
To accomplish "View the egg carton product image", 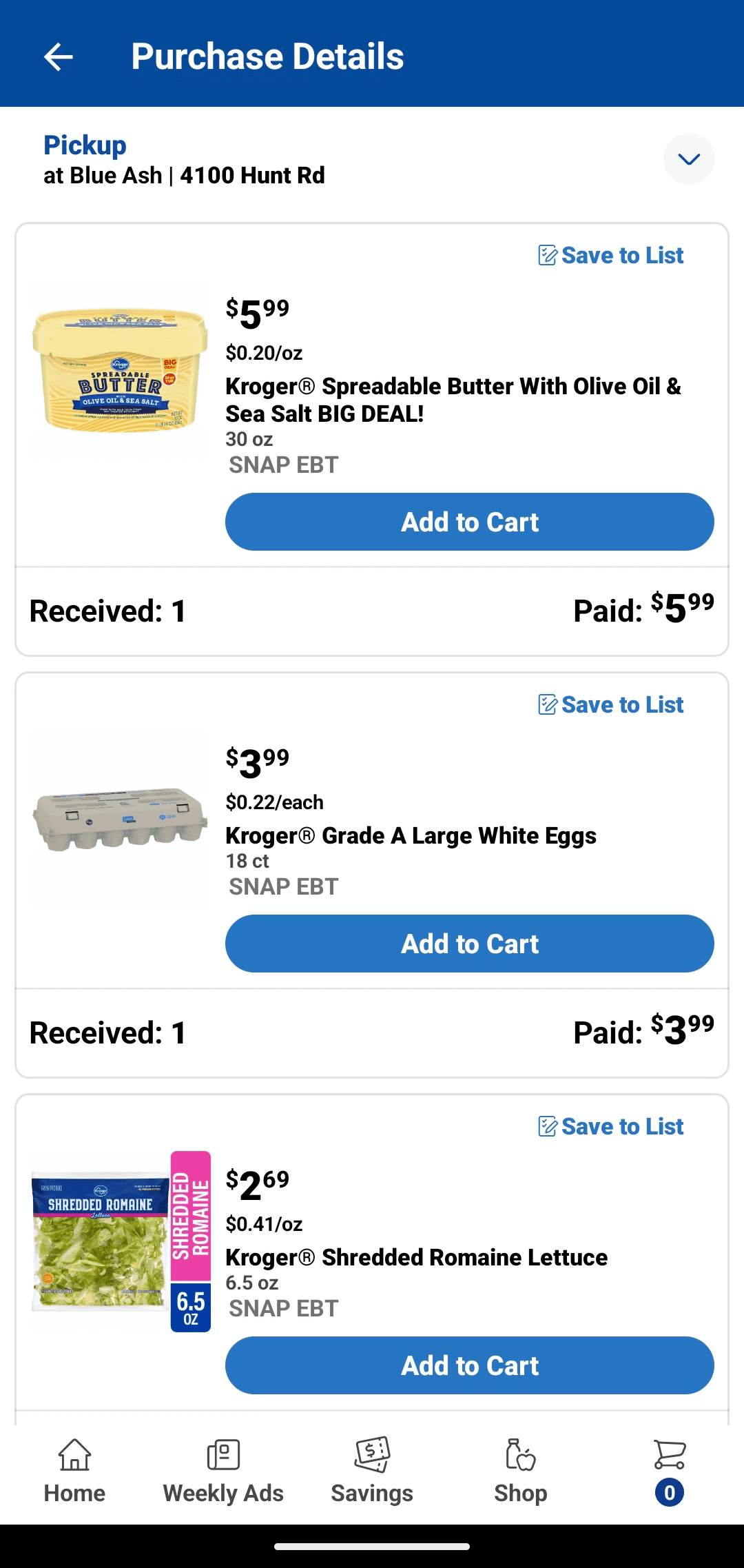I will pos(120,819).
